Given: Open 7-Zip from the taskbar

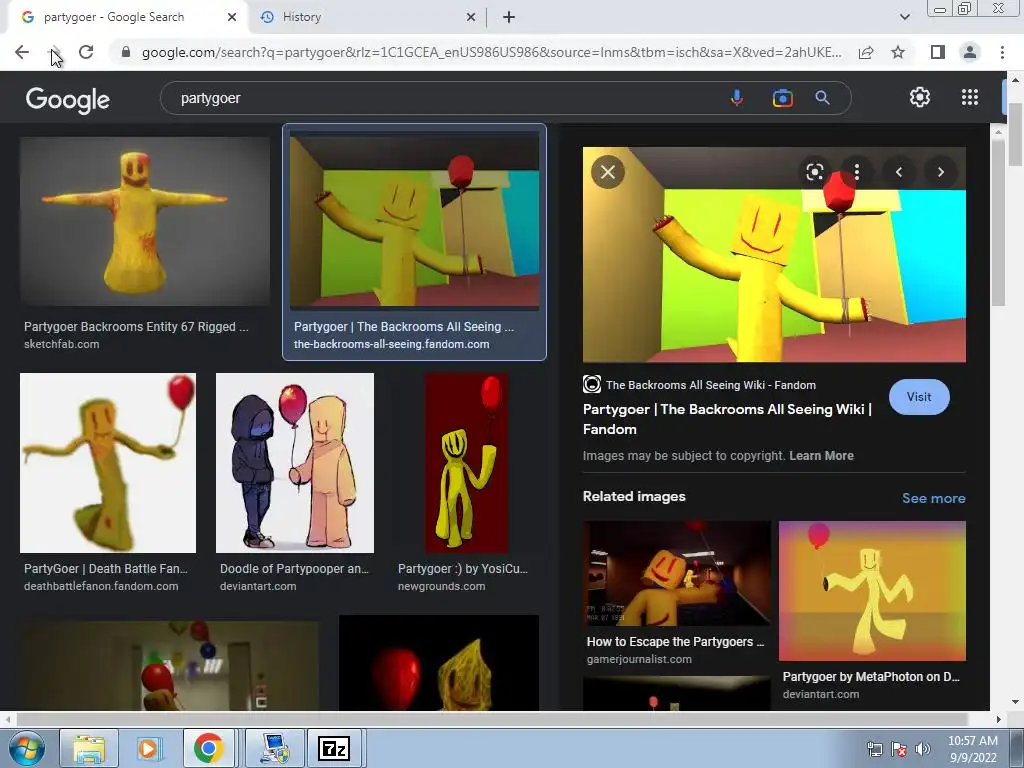Looking at the screenshot, I should click(334, 748).
